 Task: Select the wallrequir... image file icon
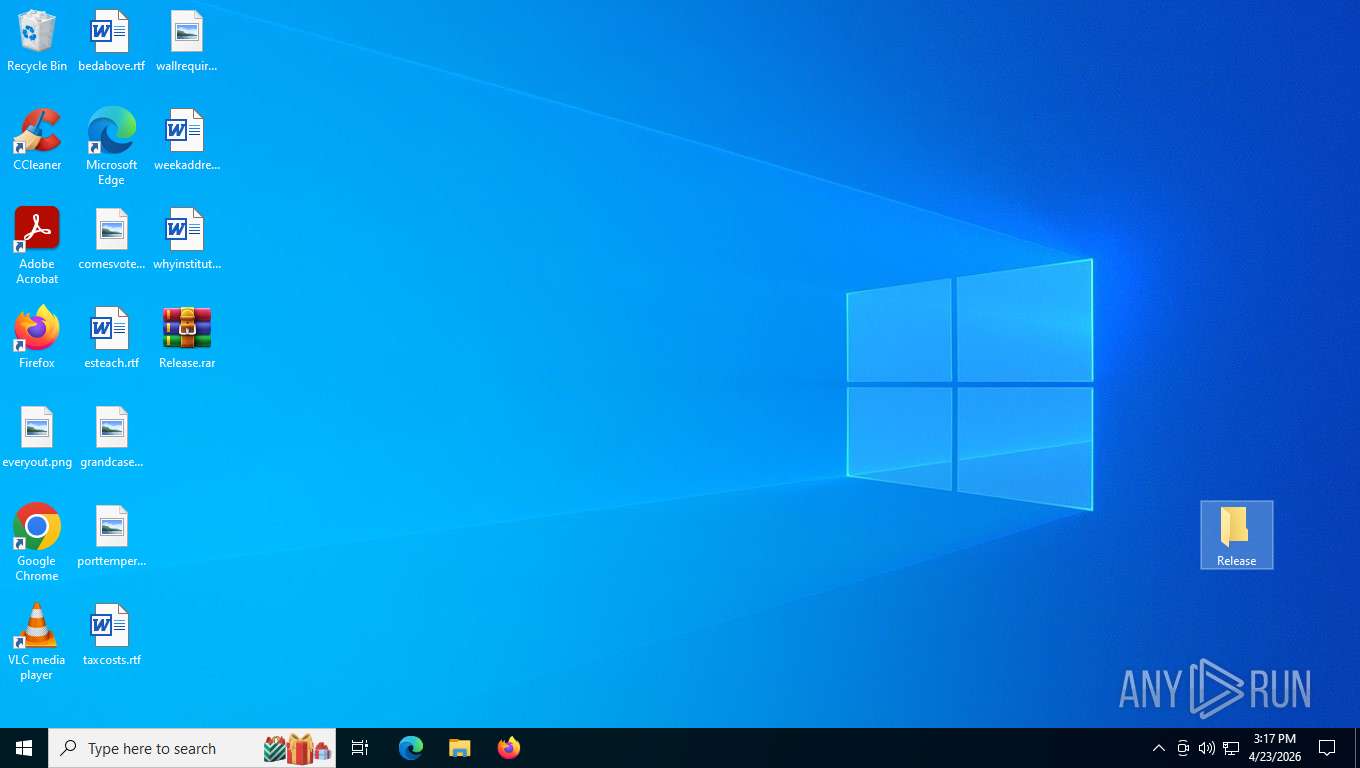pos(187,42)
